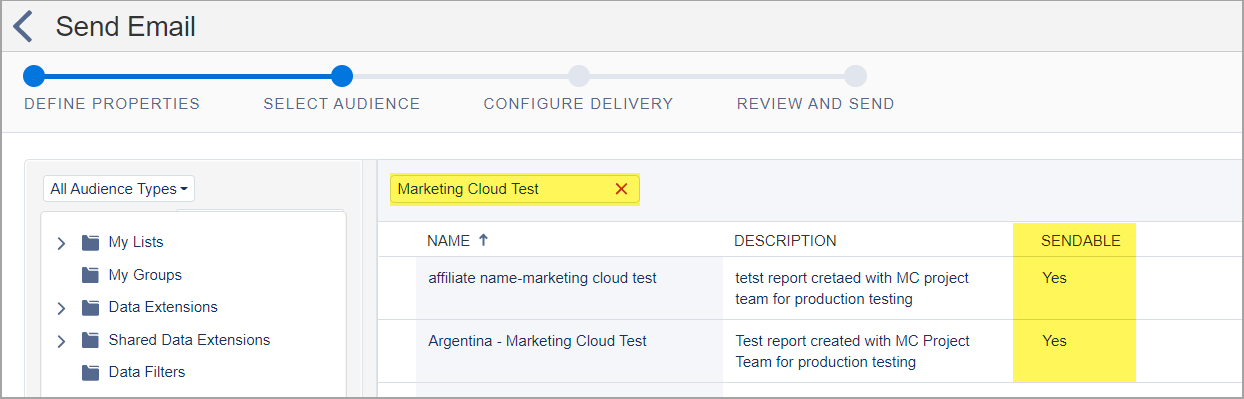
Task: Expand the Data Extensions folder
Action: [61, 308]
